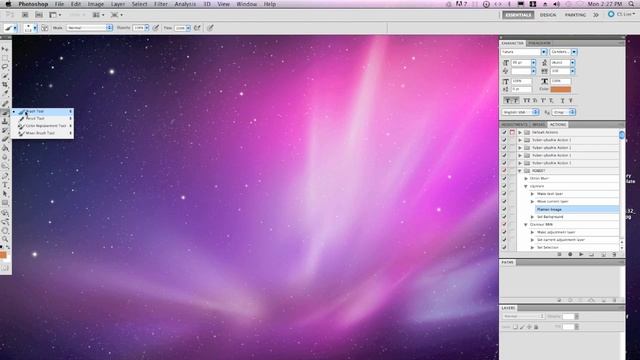
Task: Uncheck the Set Background step checkmark
Action: click(x=504, y=217)
